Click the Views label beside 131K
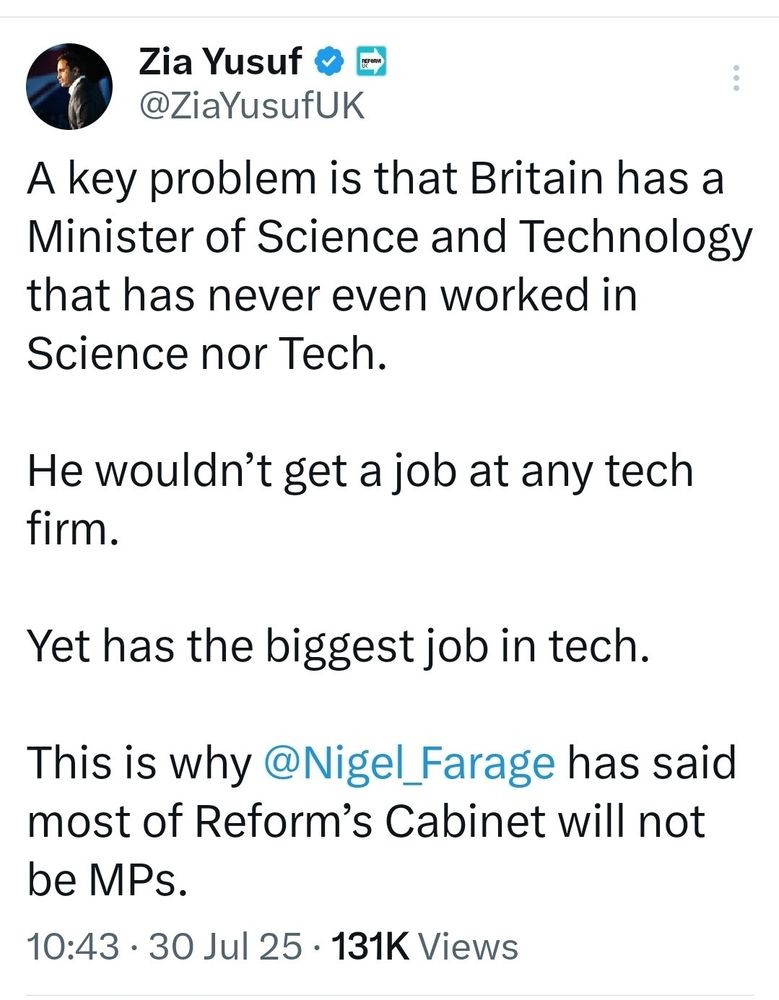779x1000 pixels. (467, 945)
